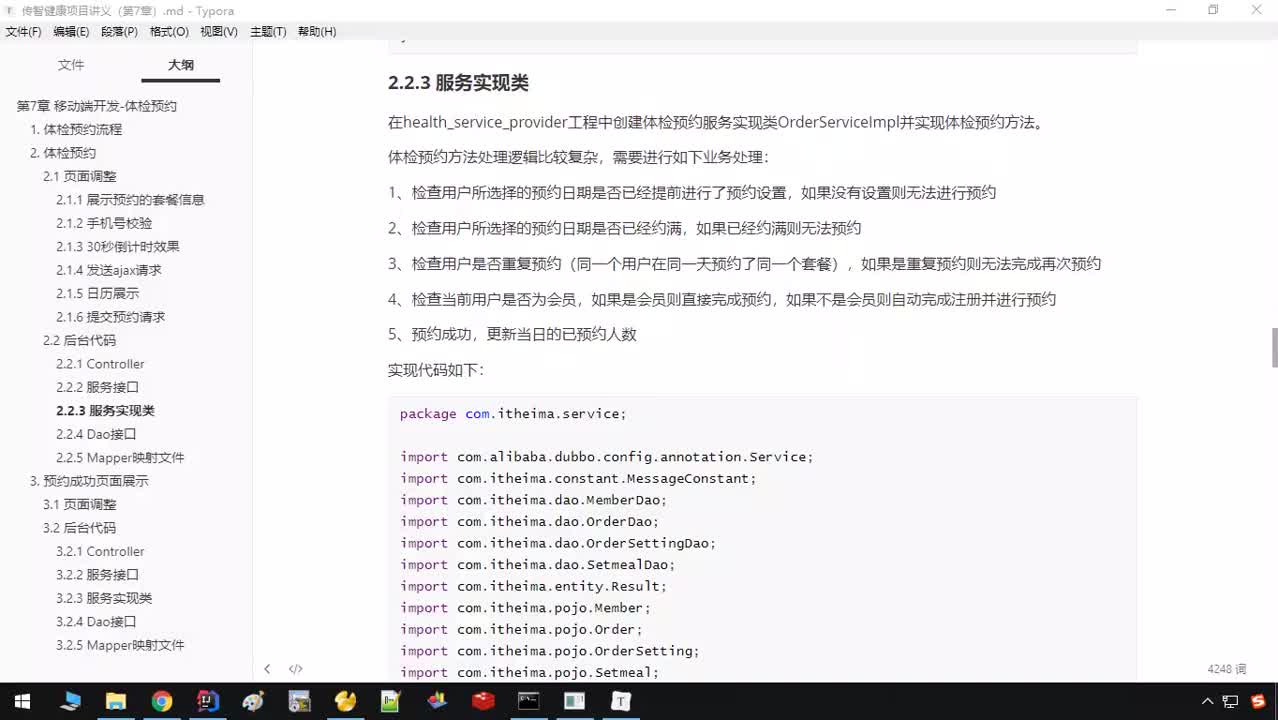
Task: Switch sidebar to 大纲 tab
Action: (x=181, y=65)
